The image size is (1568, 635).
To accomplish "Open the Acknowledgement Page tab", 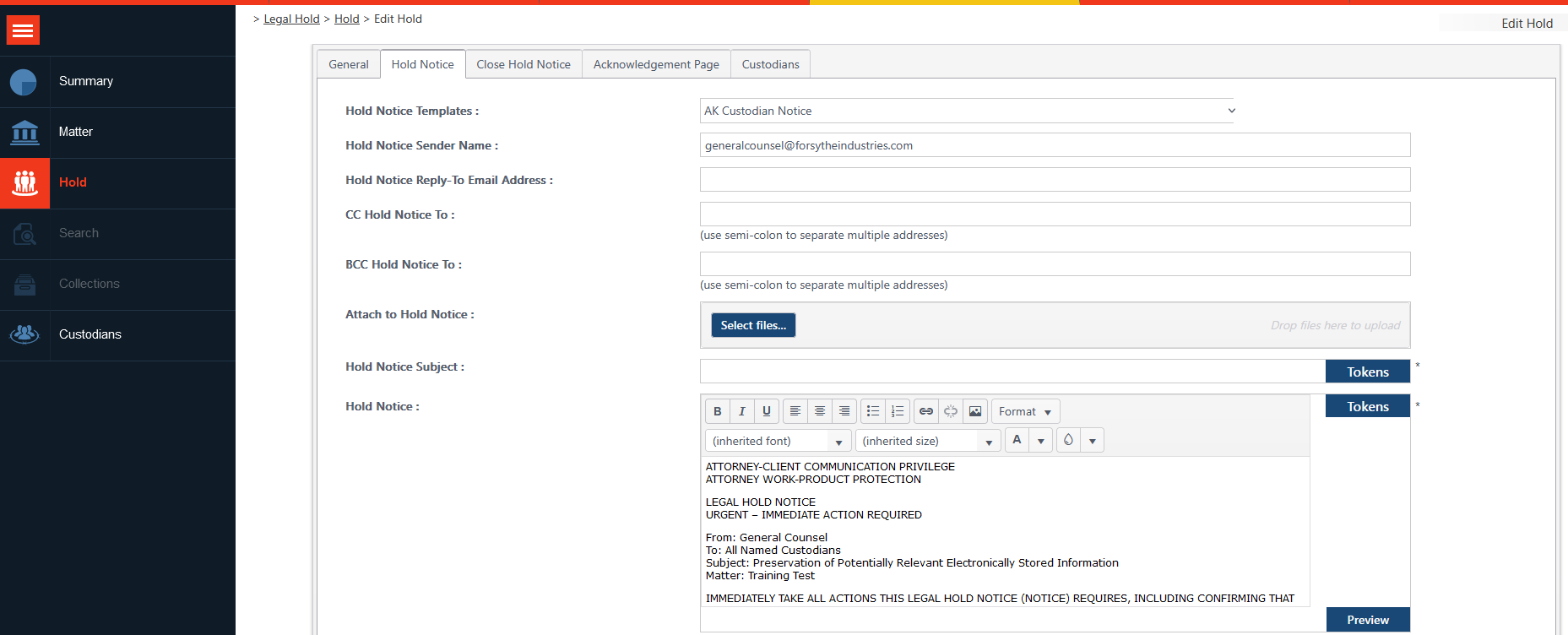I will [656, 64].
